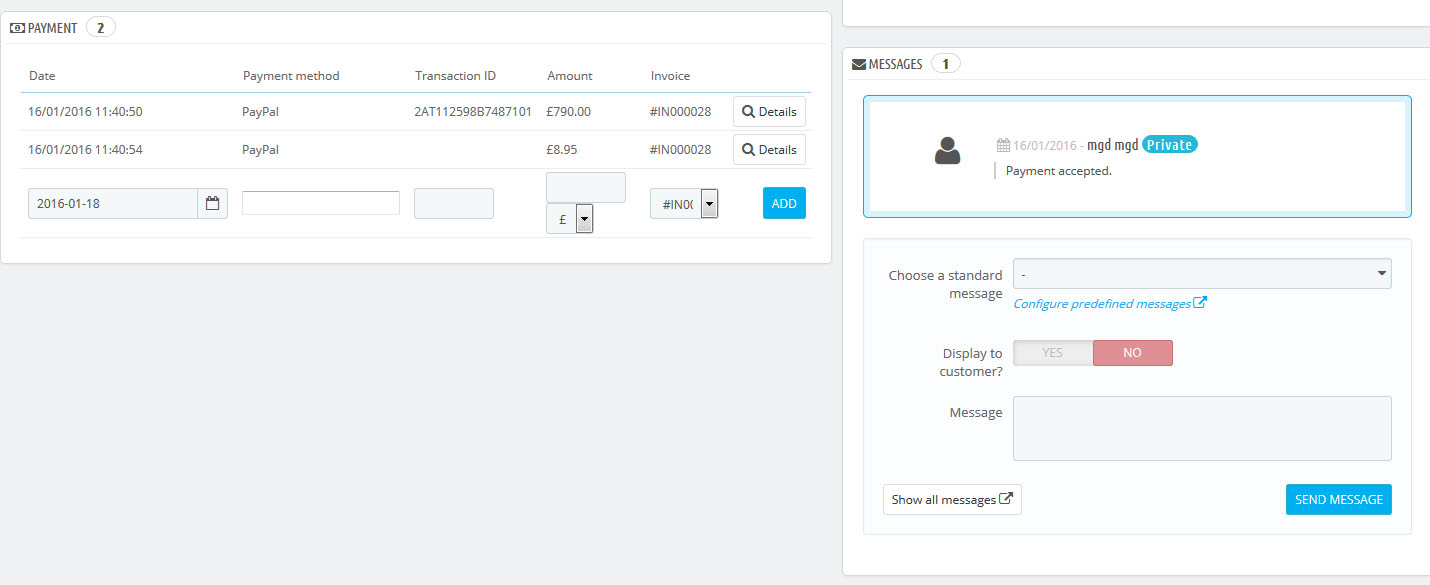Open the calendar date picker icon
This screenshot has width=1430, height=585.
(212, 203)
